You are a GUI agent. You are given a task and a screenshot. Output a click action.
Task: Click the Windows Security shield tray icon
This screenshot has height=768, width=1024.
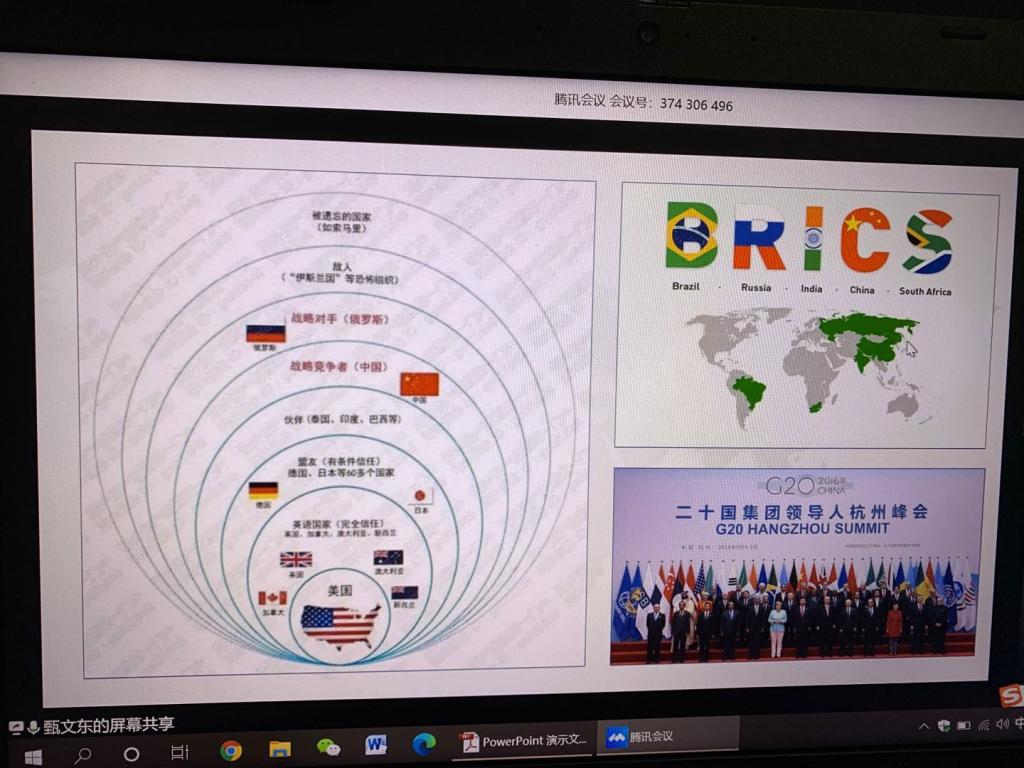click(x=944, y=725)
